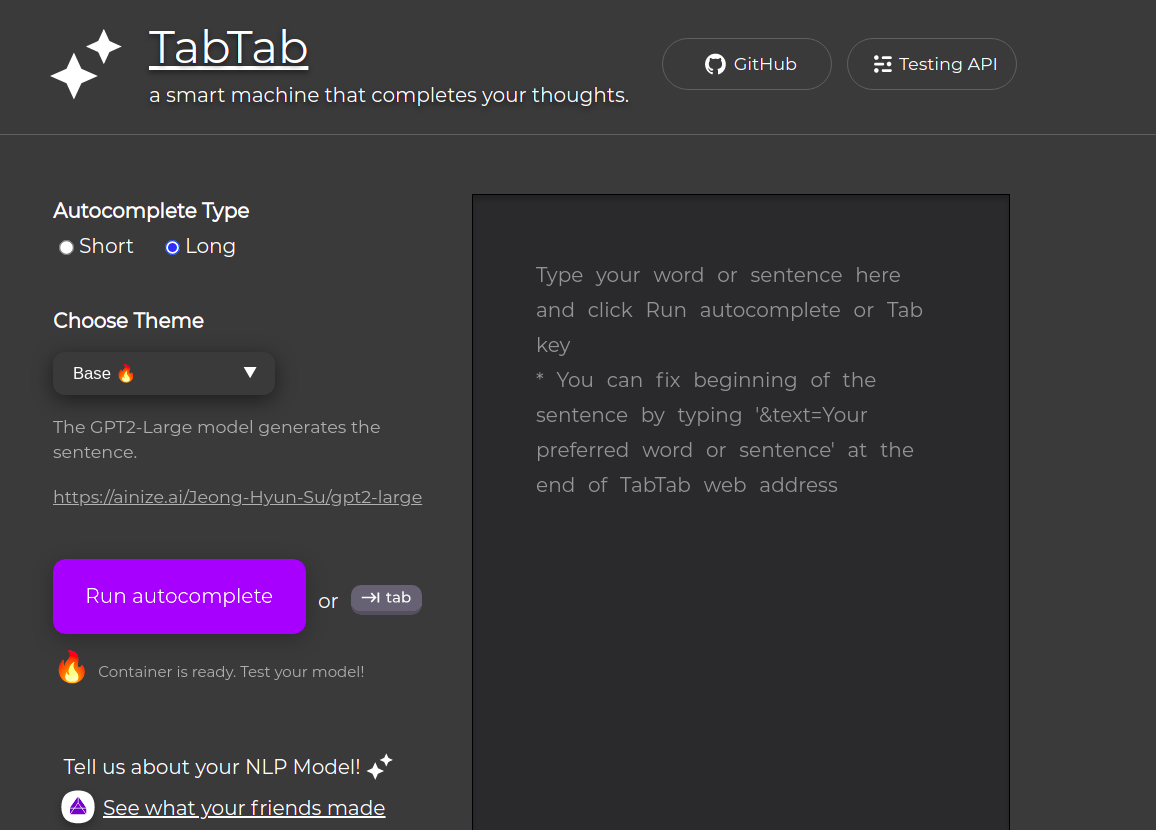The image size is (1156, 830).
Task: Select the Long autocomplete type
Action: 172,247
